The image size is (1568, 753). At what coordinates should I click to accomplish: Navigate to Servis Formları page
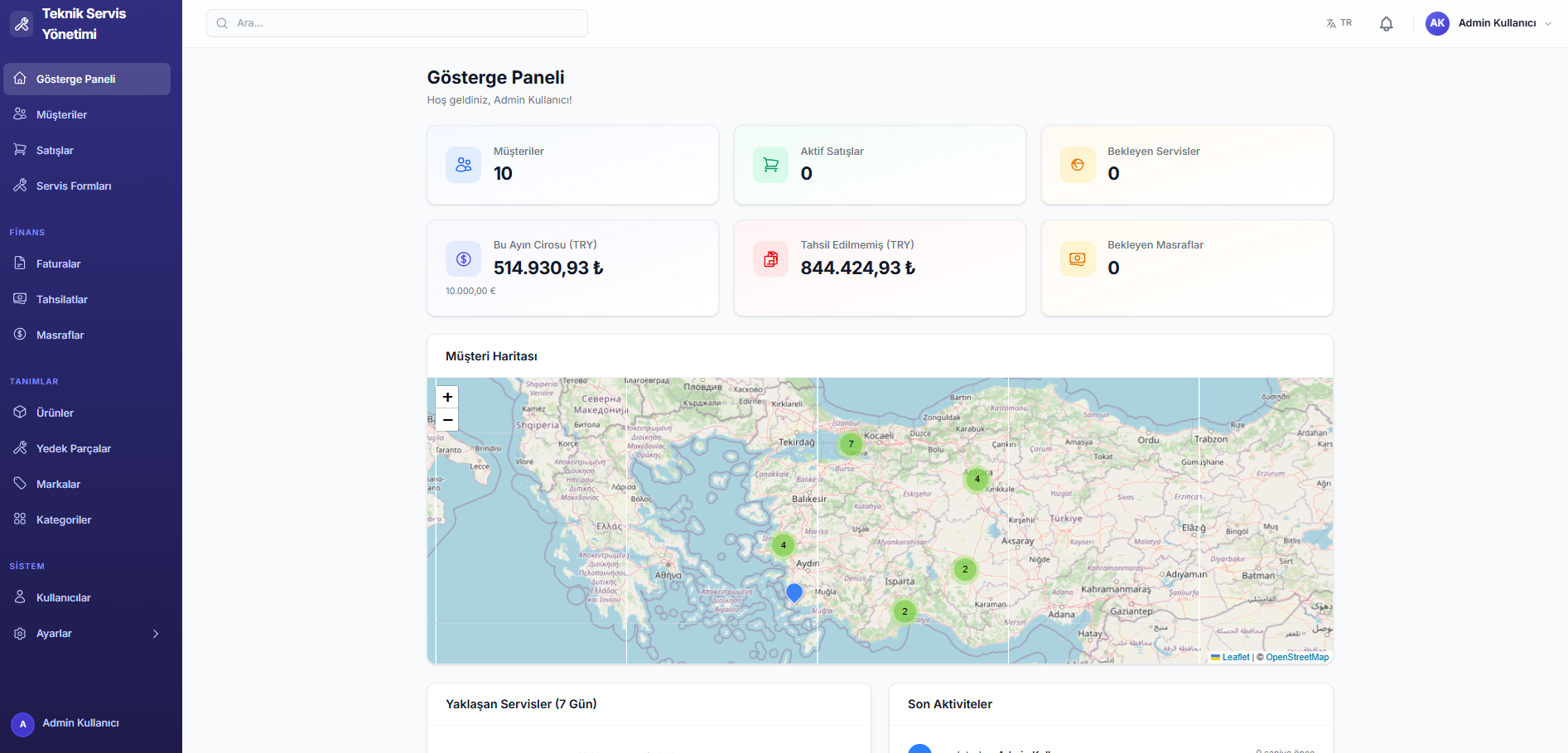point(73,186)
